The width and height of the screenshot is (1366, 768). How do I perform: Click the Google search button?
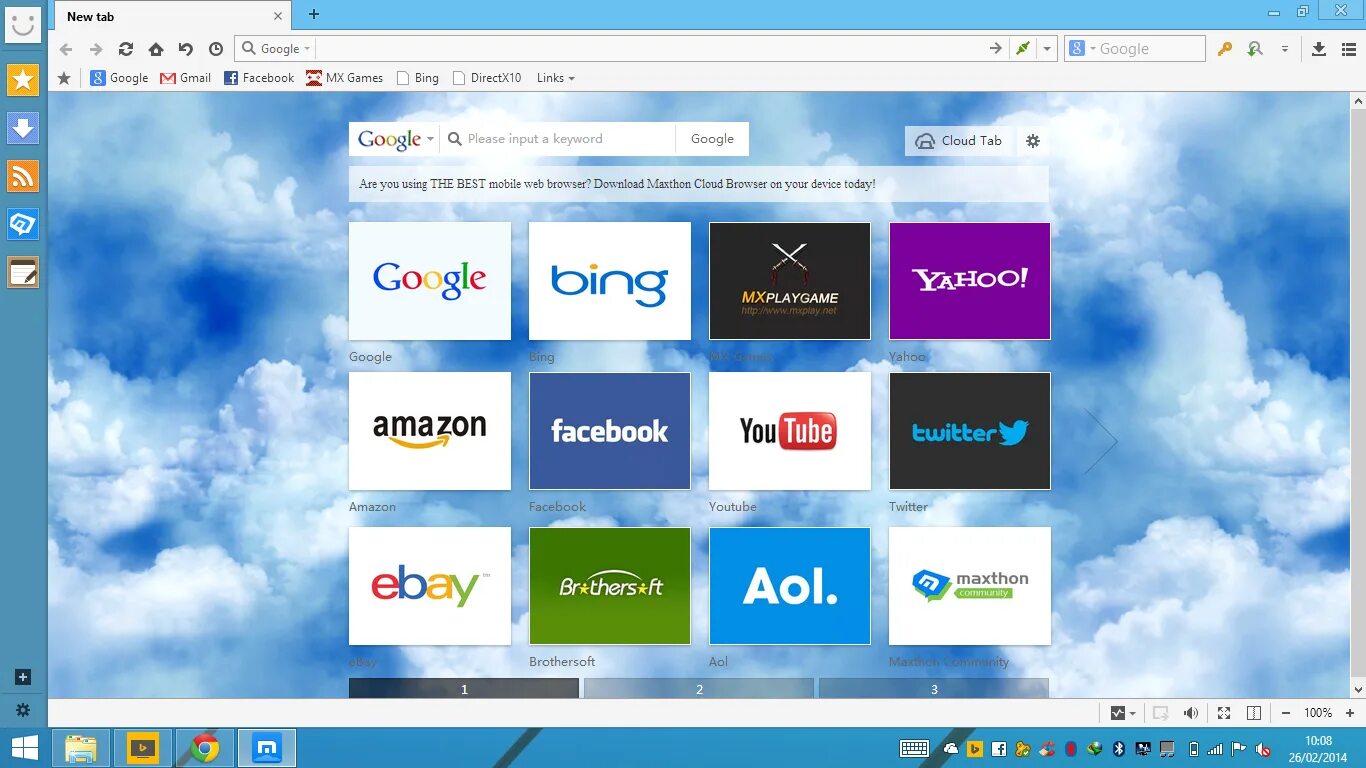(712, 139)
